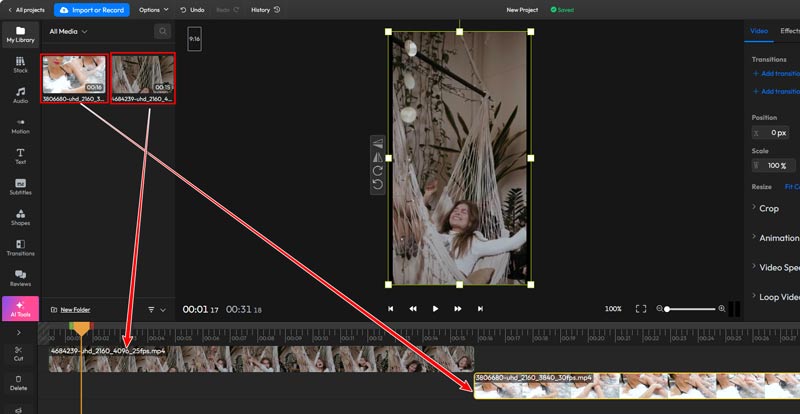The height and width of the screenshot is (414, 800).
Task: Switch to the Video properties tab
Action: coord(759,31)
